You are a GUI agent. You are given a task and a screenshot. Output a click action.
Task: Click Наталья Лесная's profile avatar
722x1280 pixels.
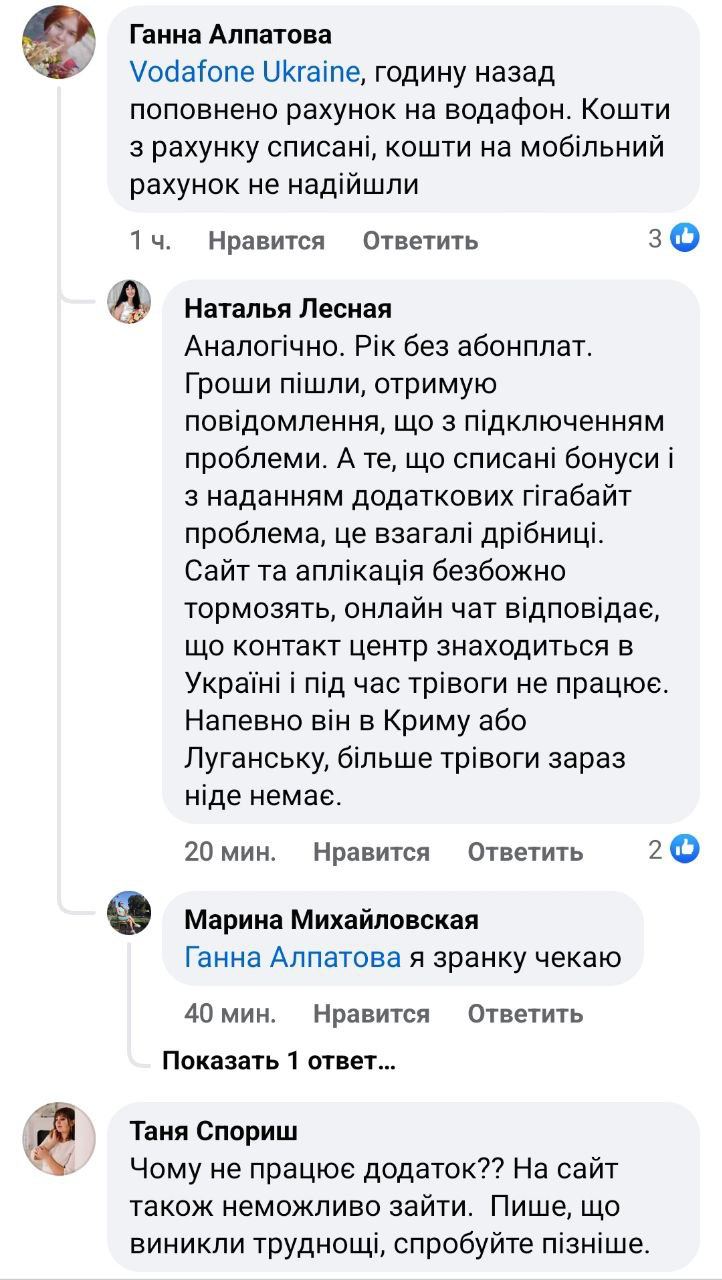coord(130,302)
